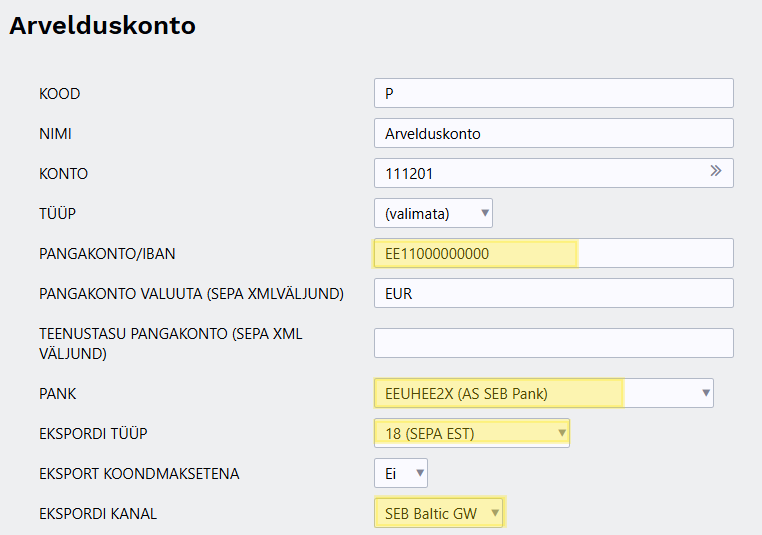
Task: Click the PANGAKONTO/IBAN label text
Action: coord(107,254)
